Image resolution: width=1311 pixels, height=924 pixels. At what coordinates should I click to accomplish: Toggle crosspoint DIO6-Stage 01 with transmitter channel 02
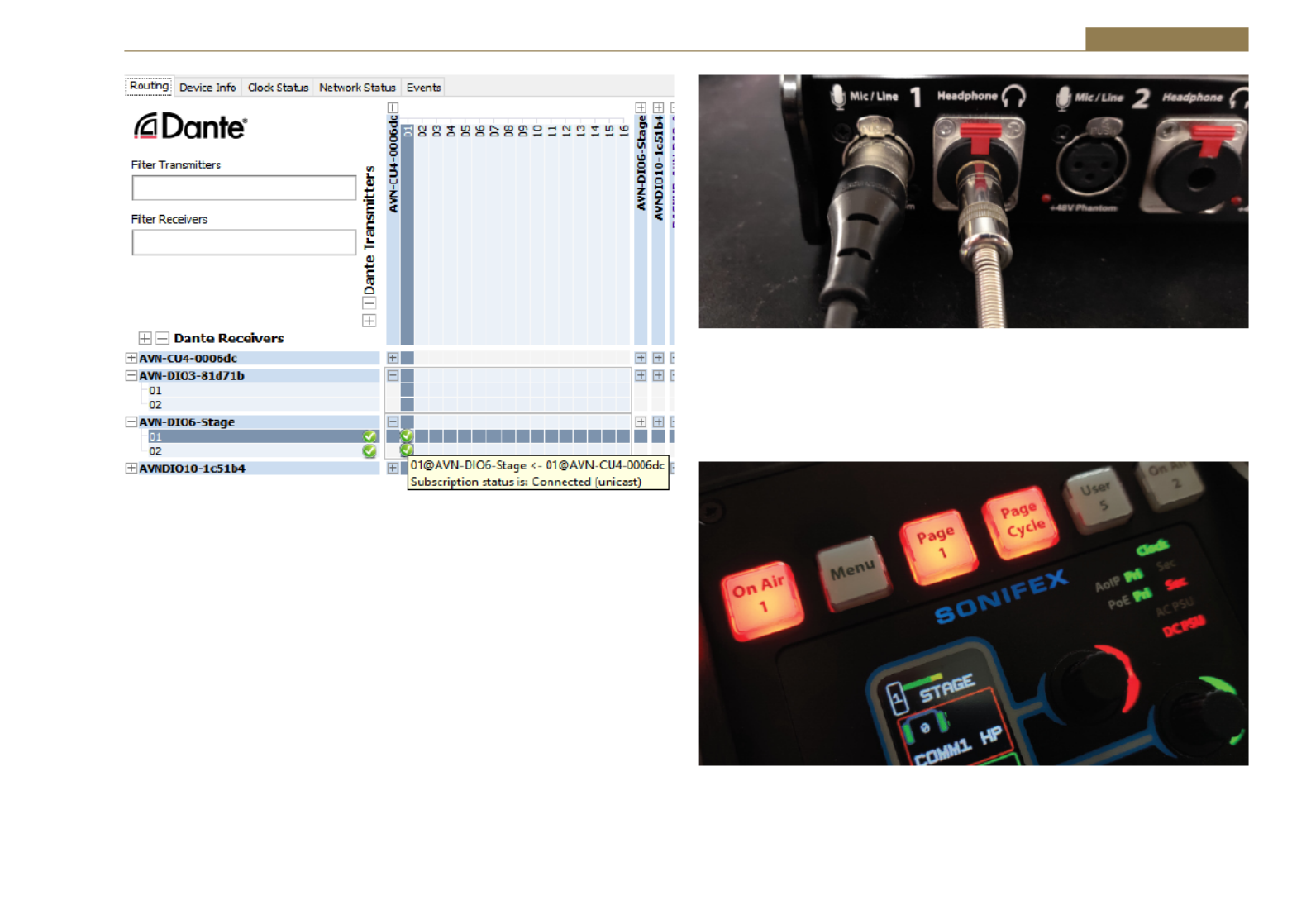[422, 436]
